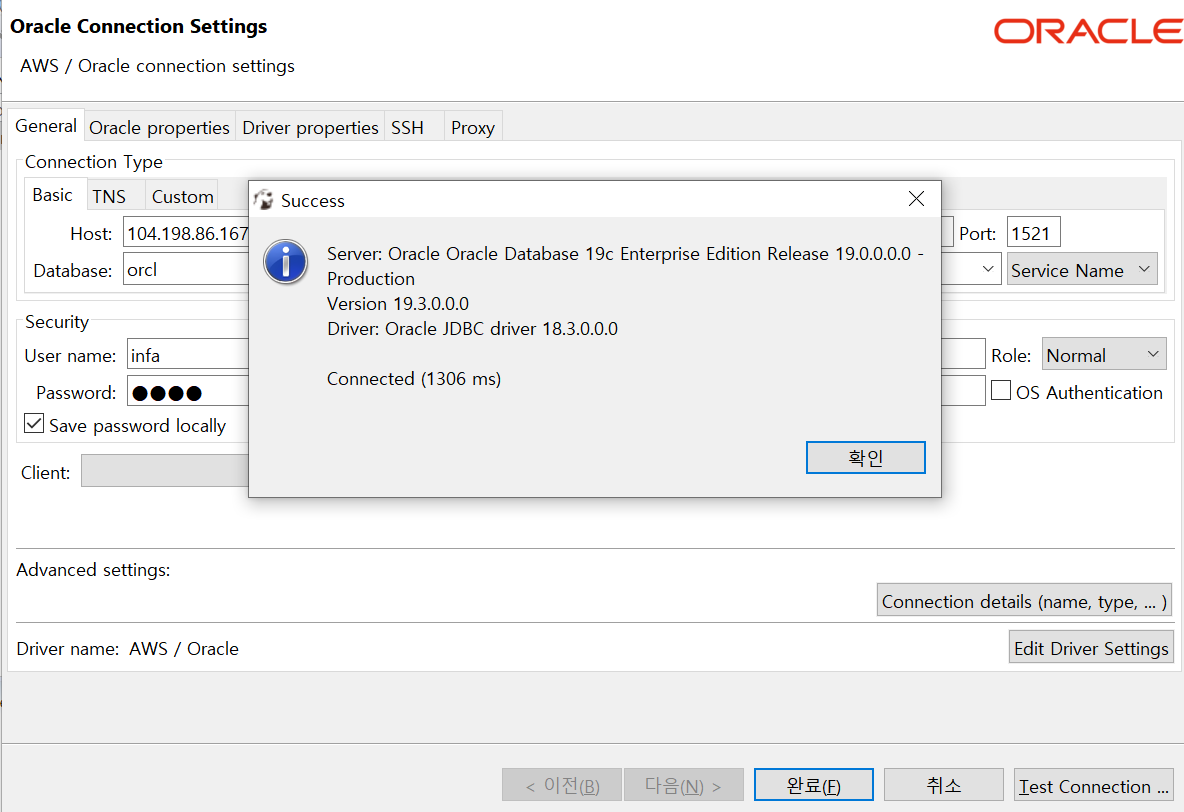Switch connection type to TNS tab

point(109,196)
